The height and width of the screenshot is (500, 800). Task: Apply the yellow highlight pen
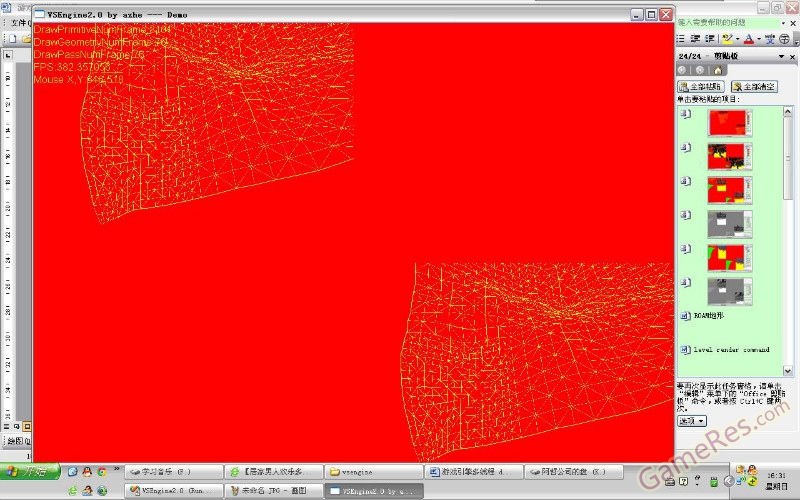click(x=727, y=39)
